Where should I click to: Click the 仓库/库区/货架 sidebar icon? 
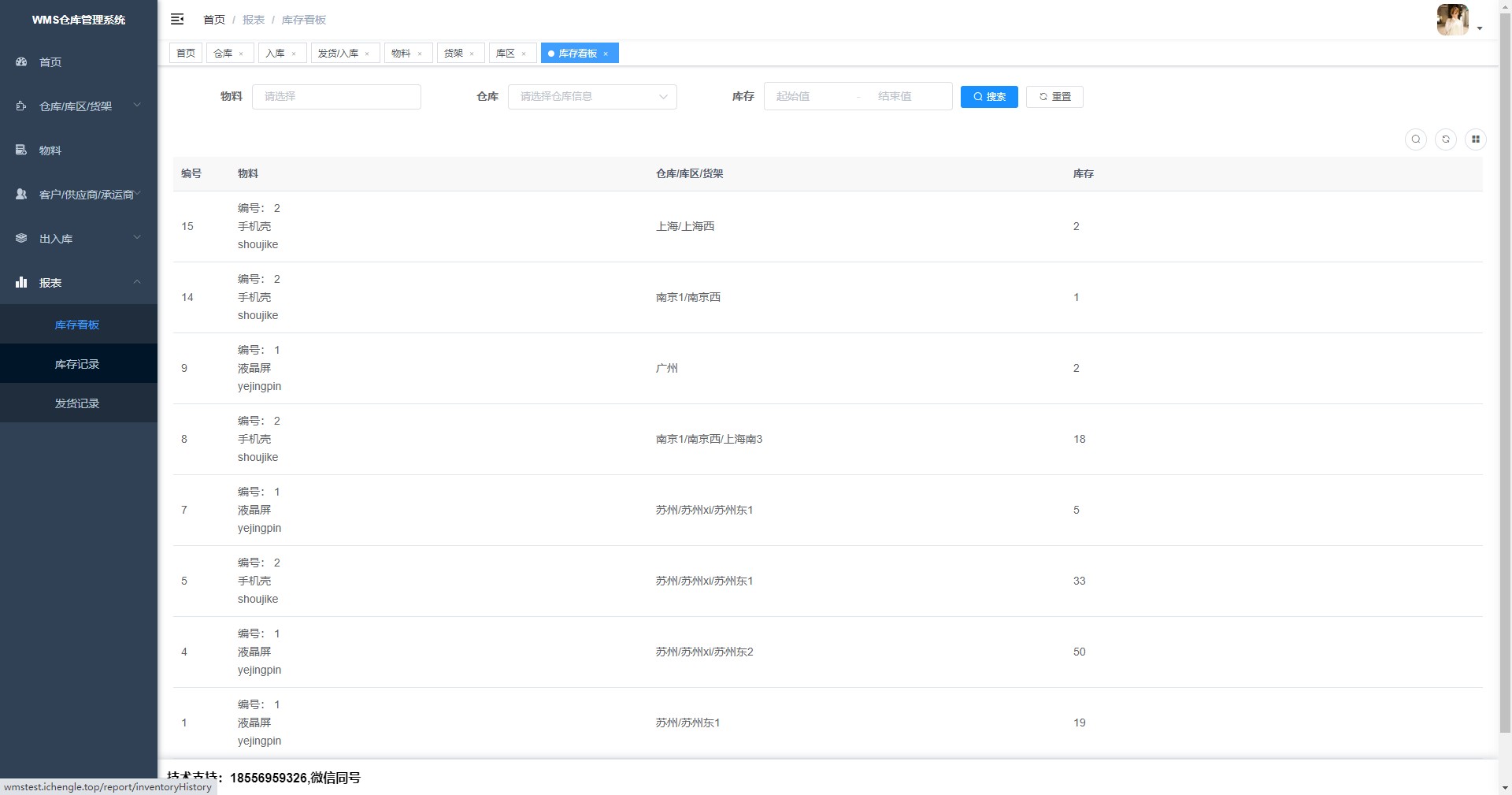click(21, 106)
